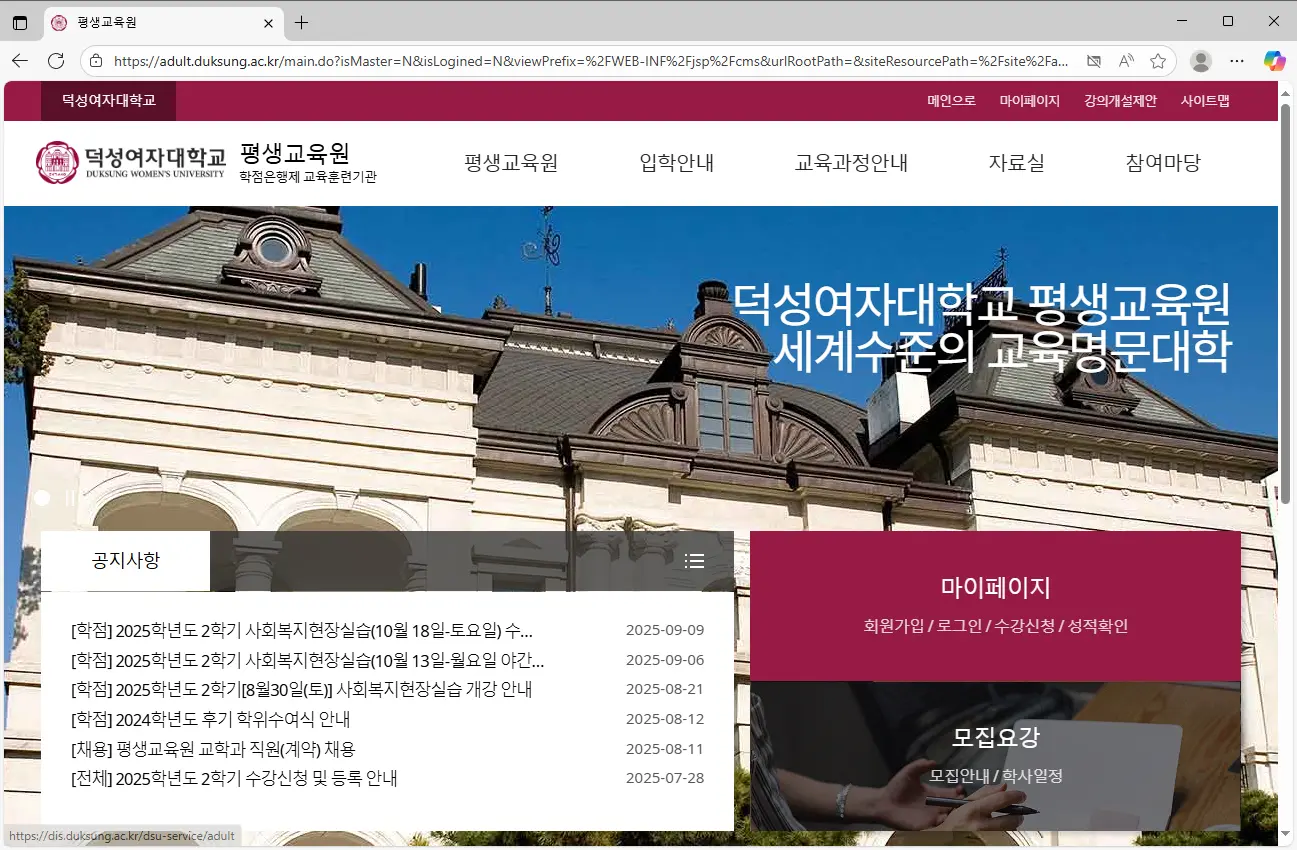Open Copilot sidebar icon

1274,61
